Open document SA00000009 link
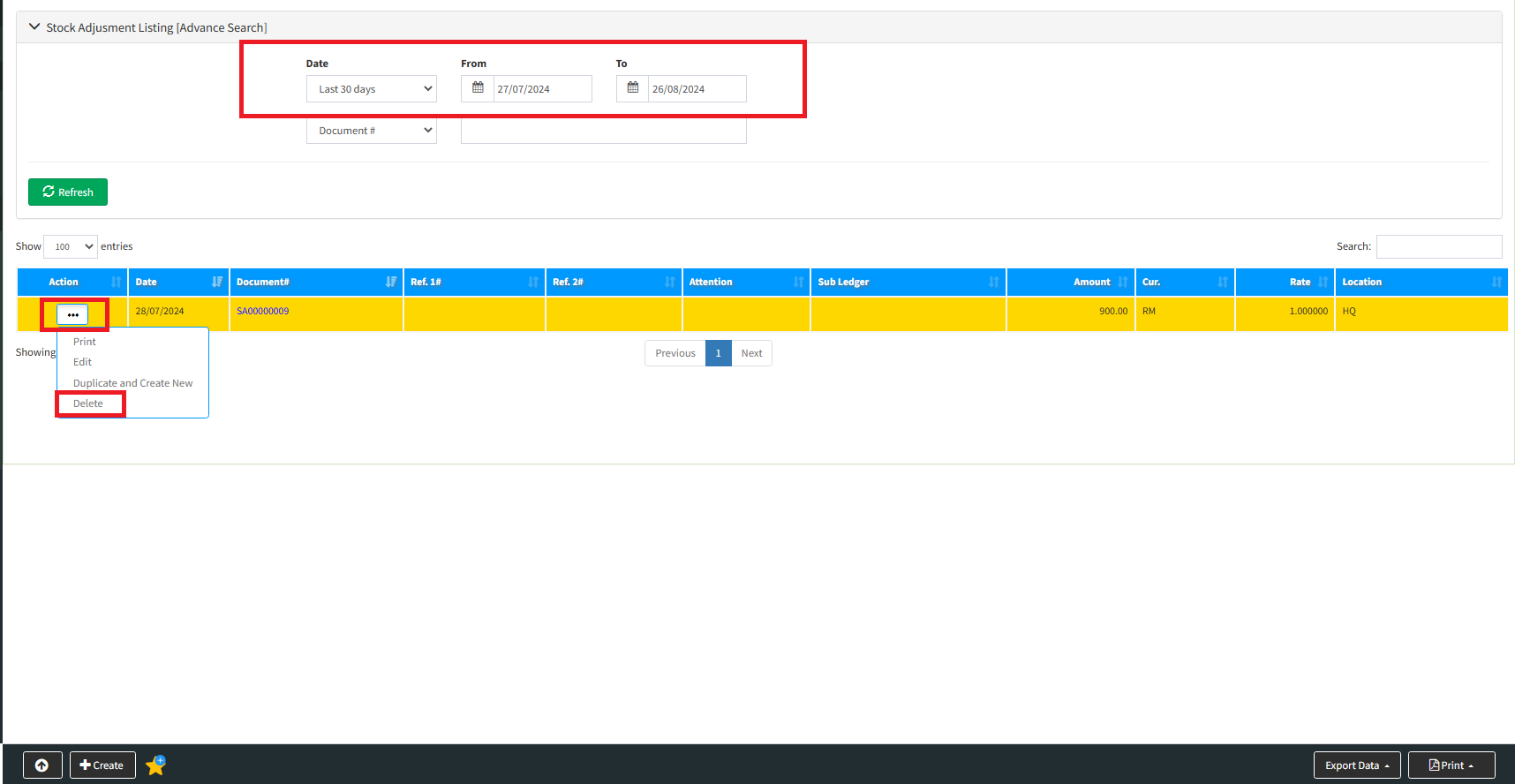Screen dimensions: 1515x784 [262, 311]
